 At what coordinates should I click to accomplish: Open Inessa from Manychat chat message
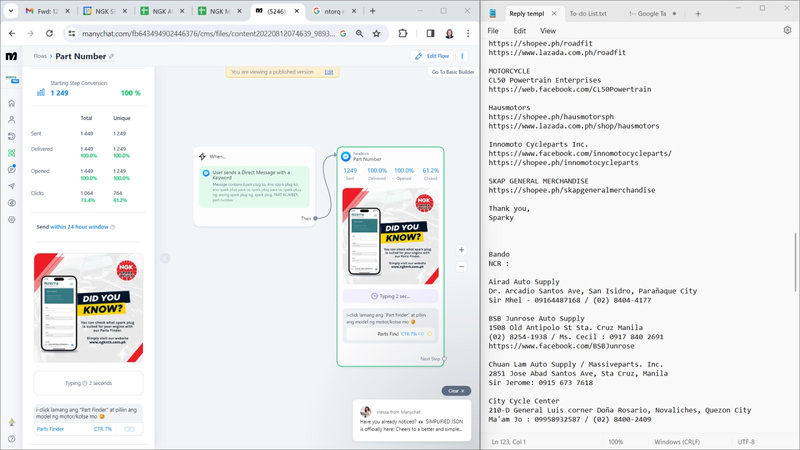pos(412,421)
